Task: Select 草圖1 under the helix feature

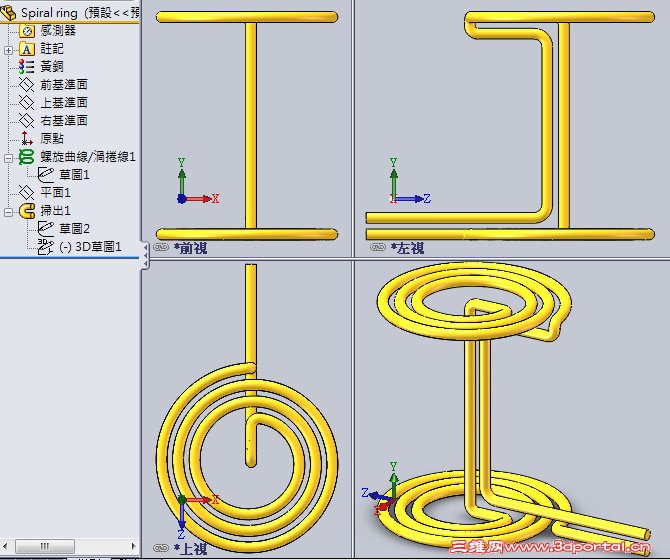Action: point(74,175)
